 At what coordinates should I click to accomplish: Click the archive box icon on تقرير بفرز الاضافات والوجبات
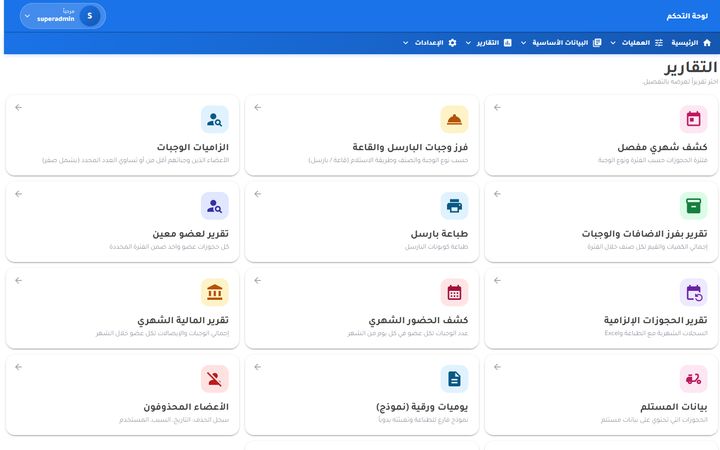coord(693,206)
